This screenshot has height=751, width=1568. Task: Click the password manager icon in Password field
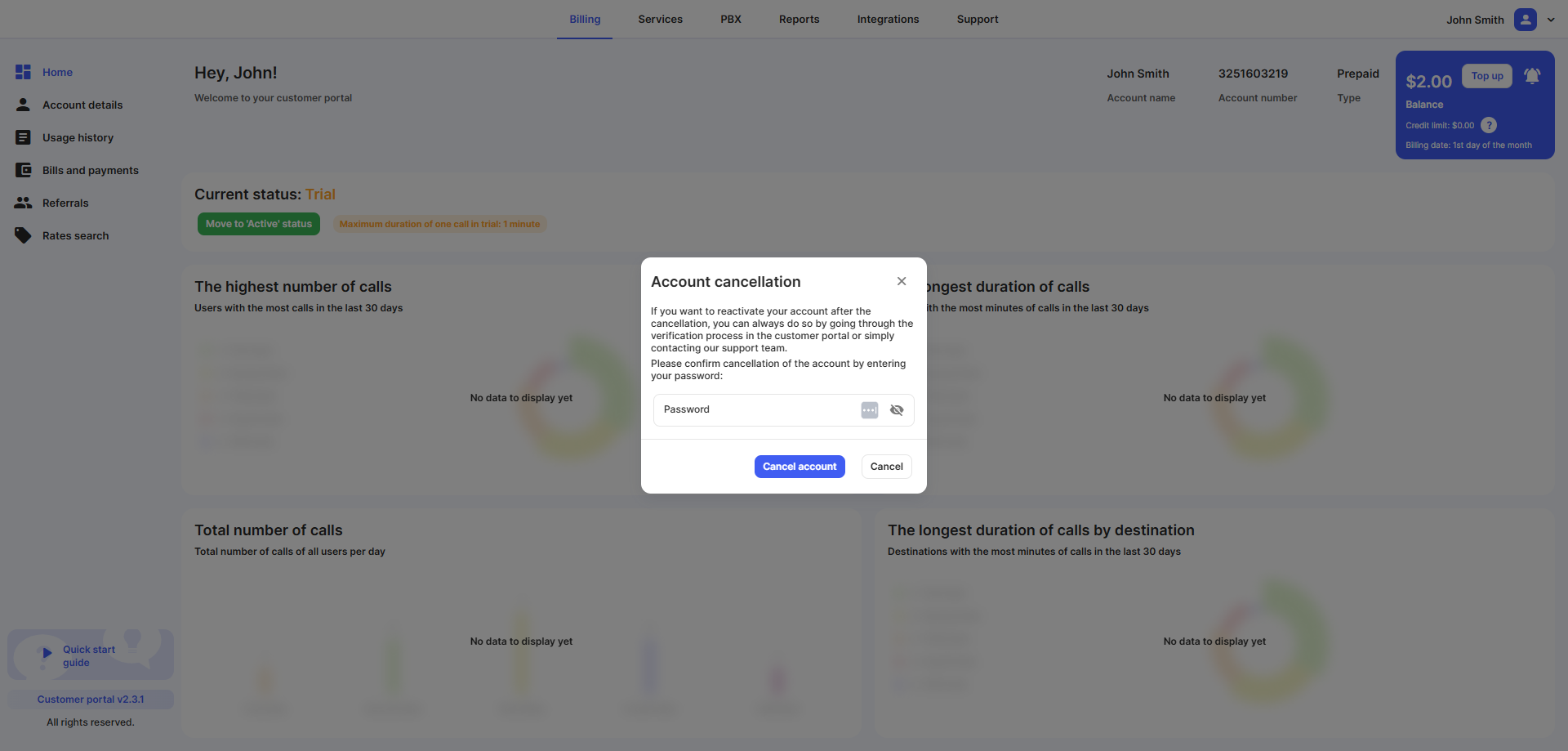tap(869, 410)
